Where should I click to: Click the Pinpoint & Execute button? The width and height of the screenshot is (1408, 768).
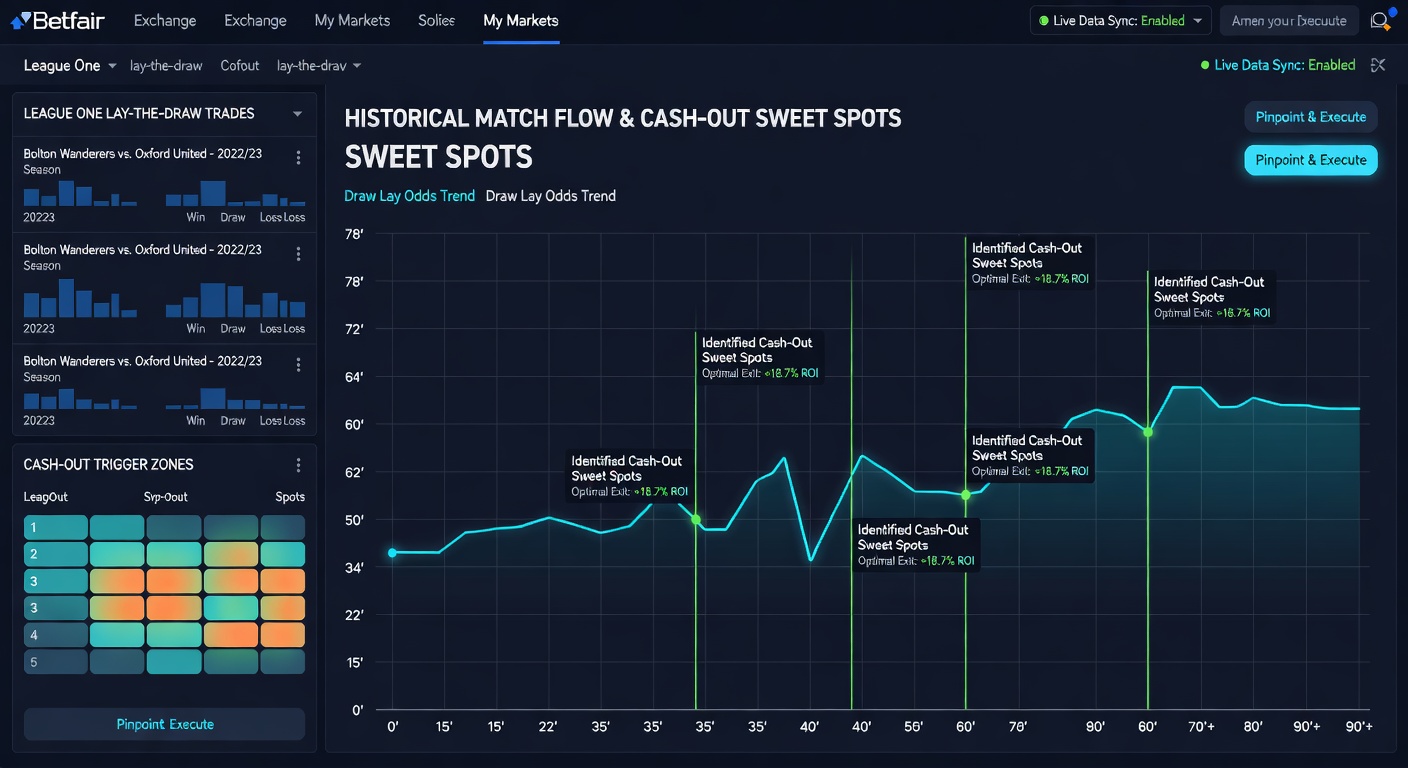coord(1310,158)
